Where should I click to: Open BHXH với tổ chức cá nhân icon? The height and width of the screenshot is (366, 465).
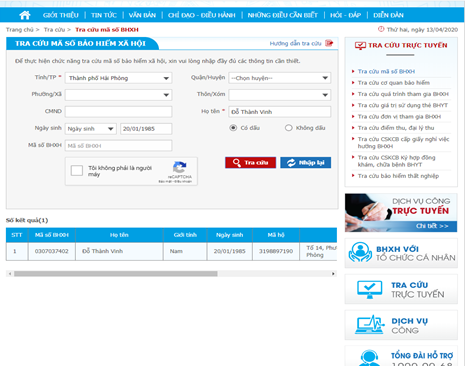[x=360, y=252]
